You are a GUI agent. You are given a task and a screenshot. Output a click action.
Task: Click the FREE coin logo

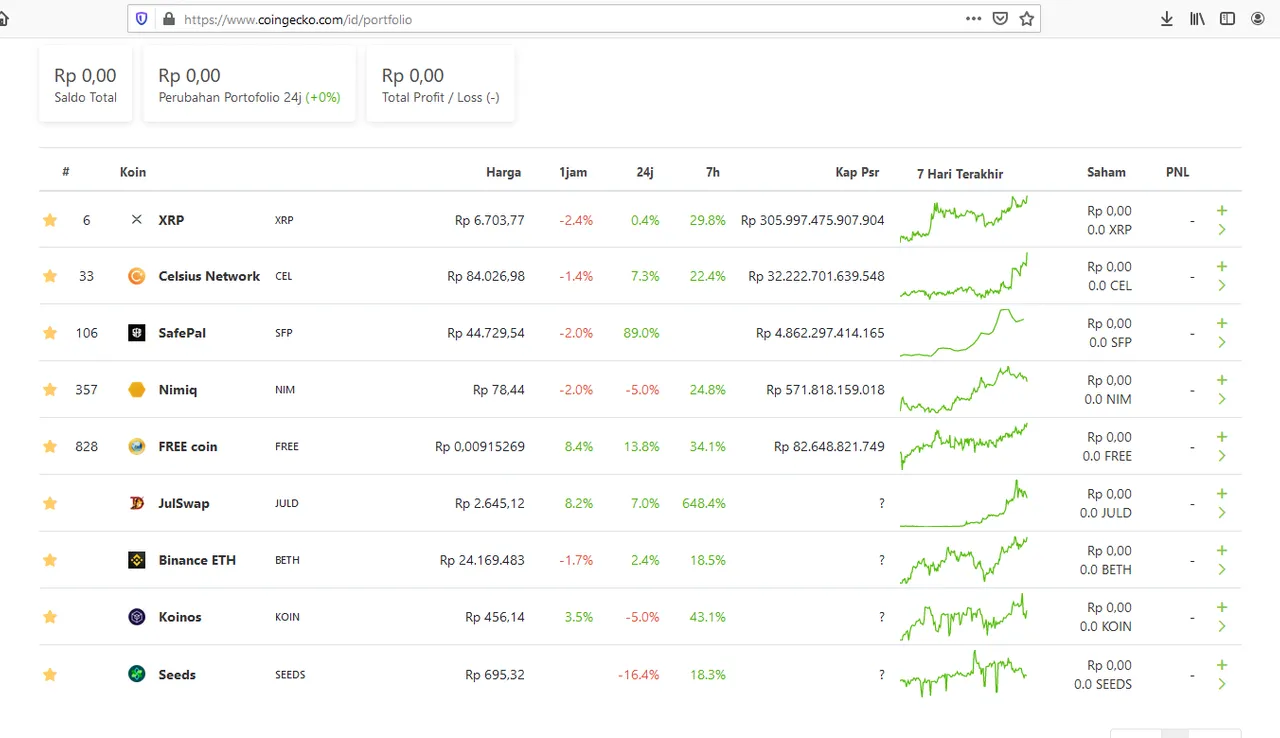tap(137, 447)
